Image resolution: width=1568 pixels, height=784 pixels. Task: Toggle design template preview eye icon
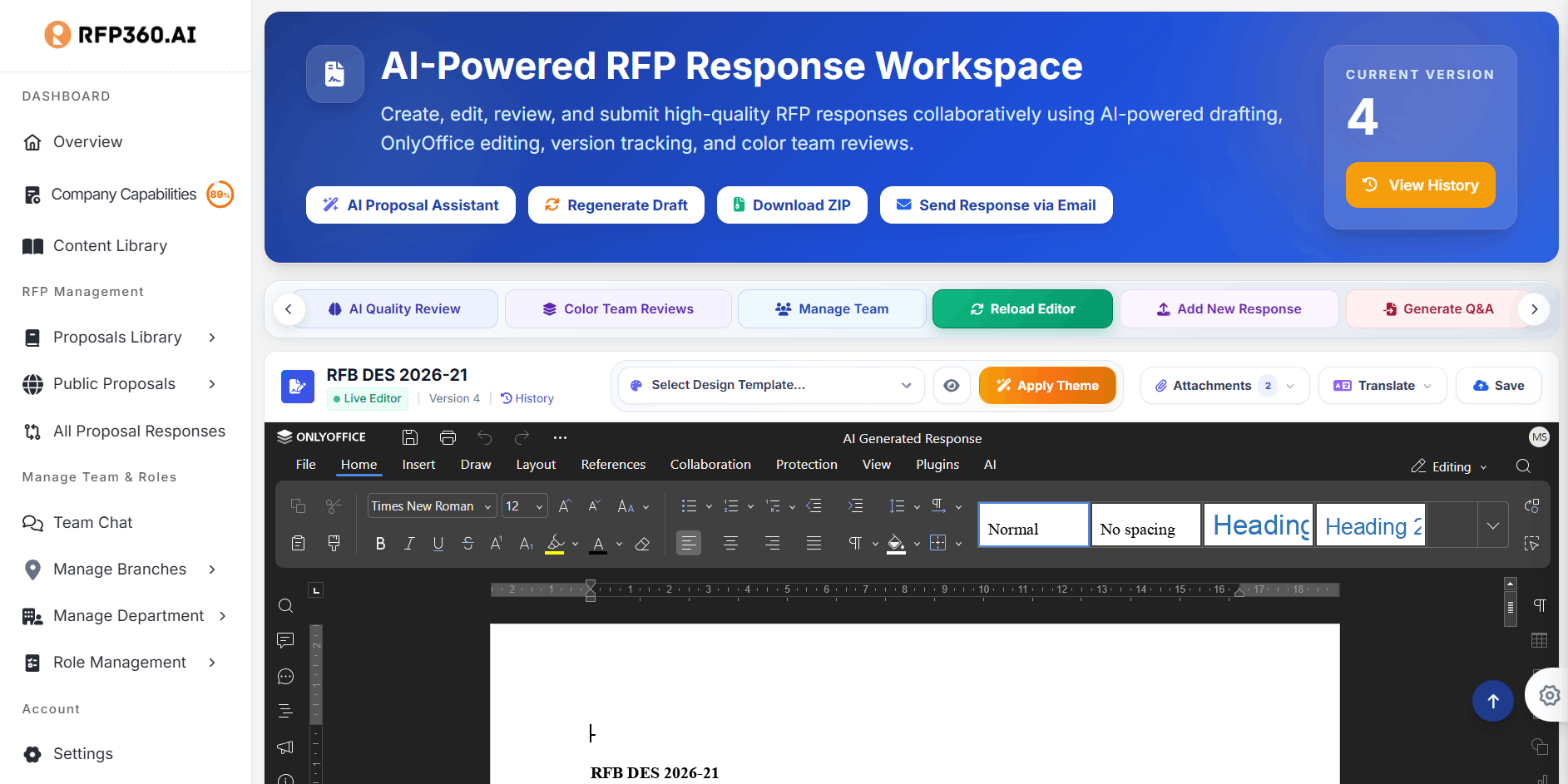[952, 386]
